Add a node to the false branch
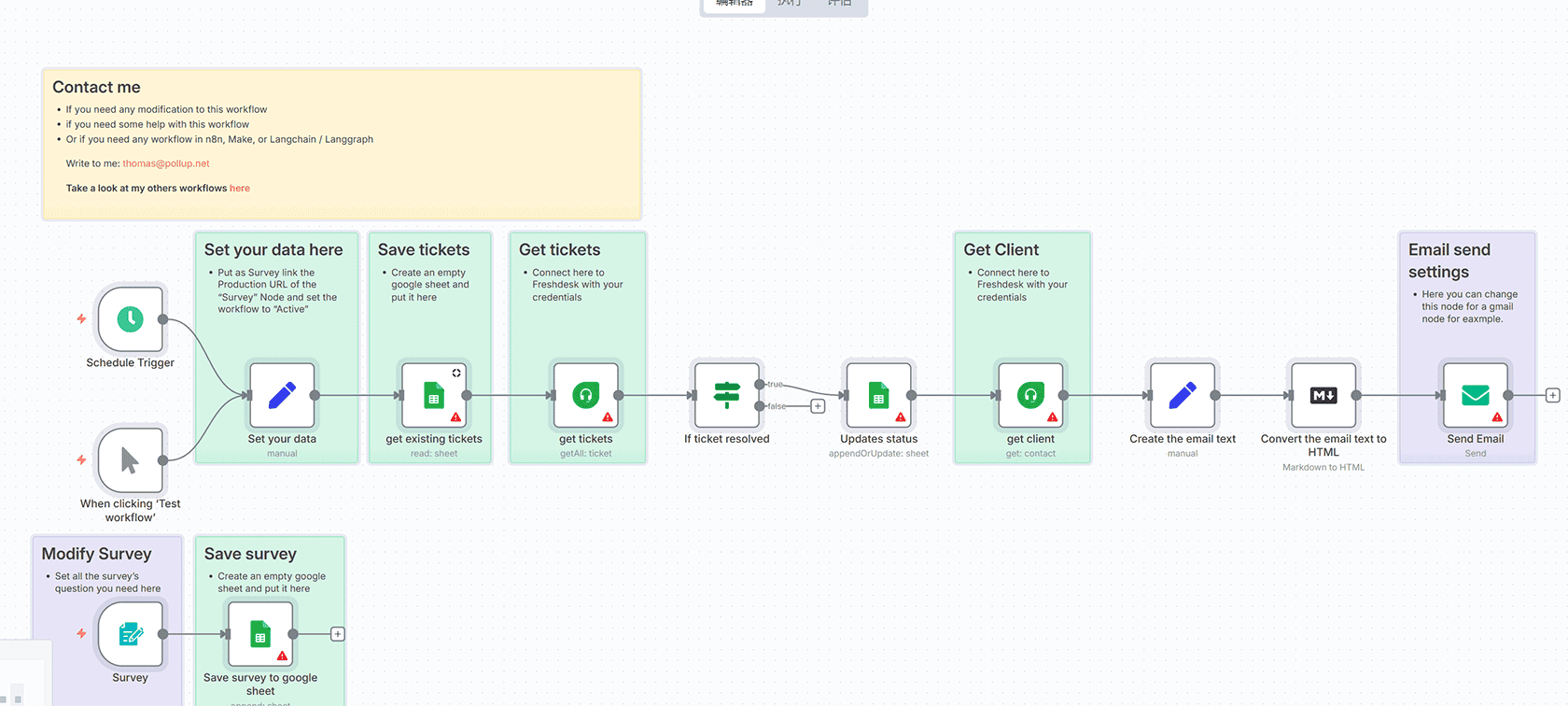The image size is (1568, 706). pyautogui.click(x=818, y=406)
